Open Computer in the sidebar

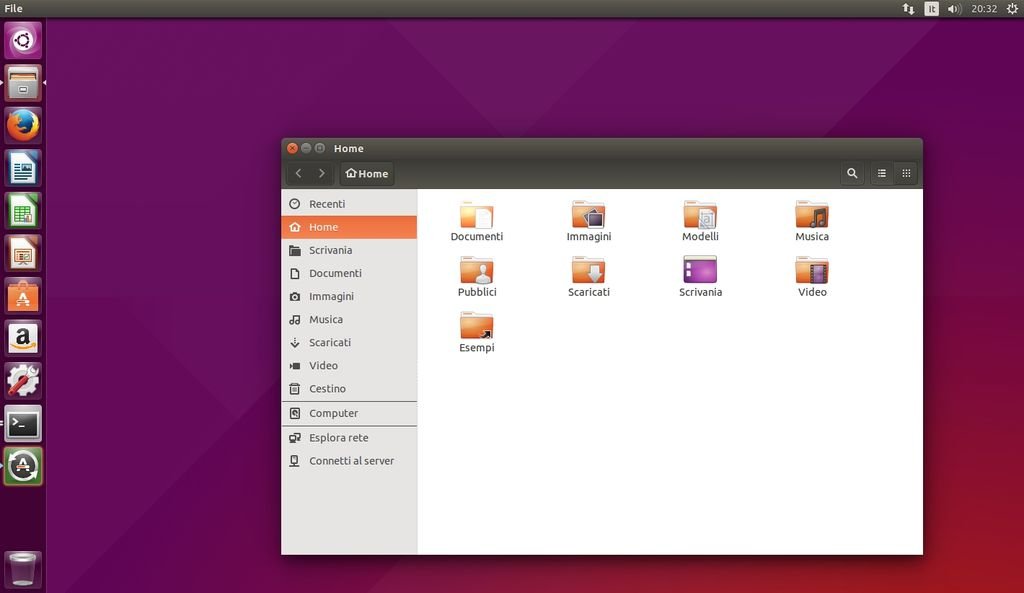(x=333, y=413)
